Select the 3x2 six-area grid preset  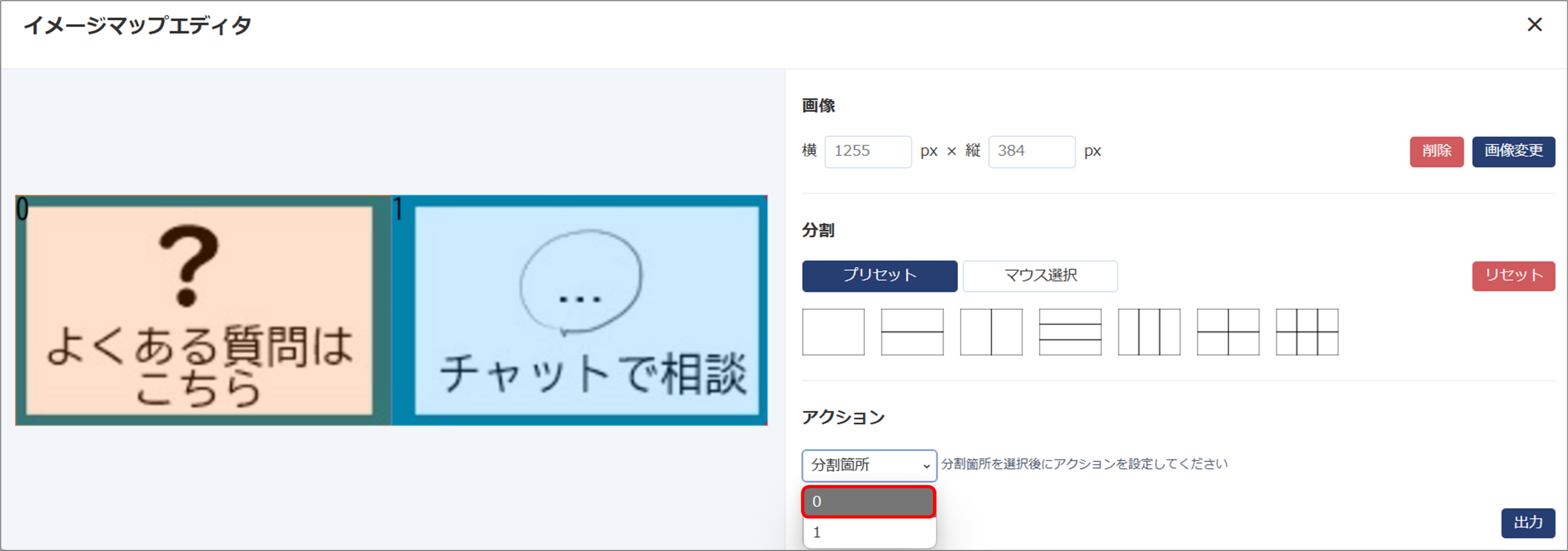pos(1307,332)
